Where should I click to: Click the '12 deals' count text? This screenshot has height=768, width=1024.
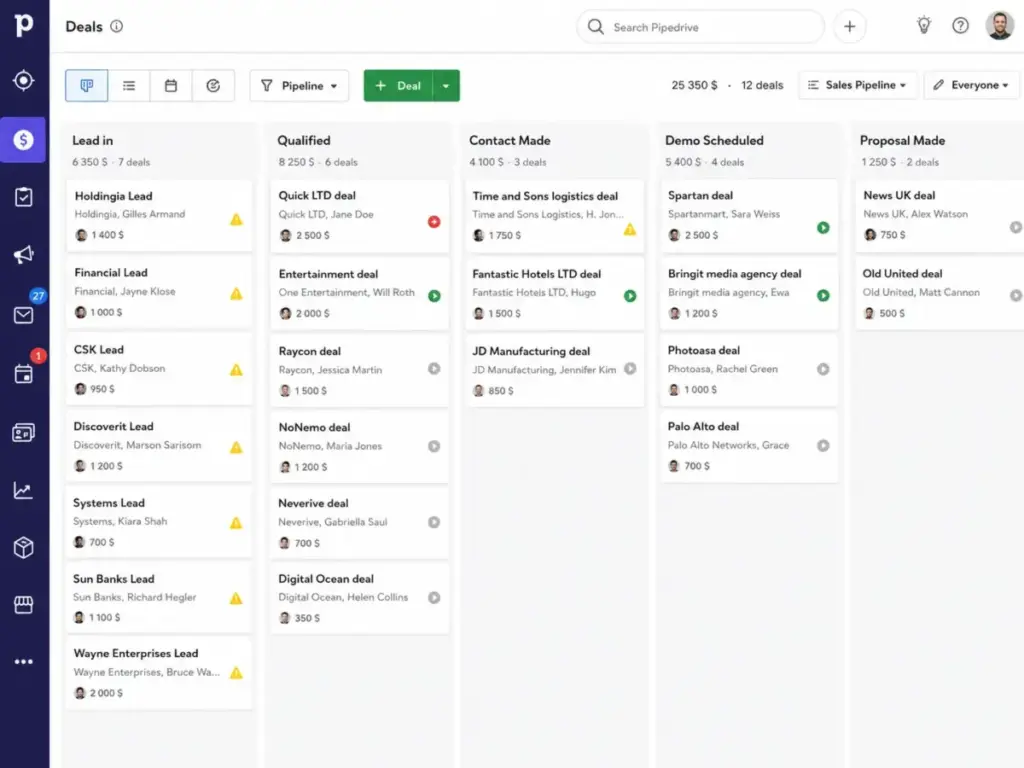pyautogui.click(x=761, y=85)
